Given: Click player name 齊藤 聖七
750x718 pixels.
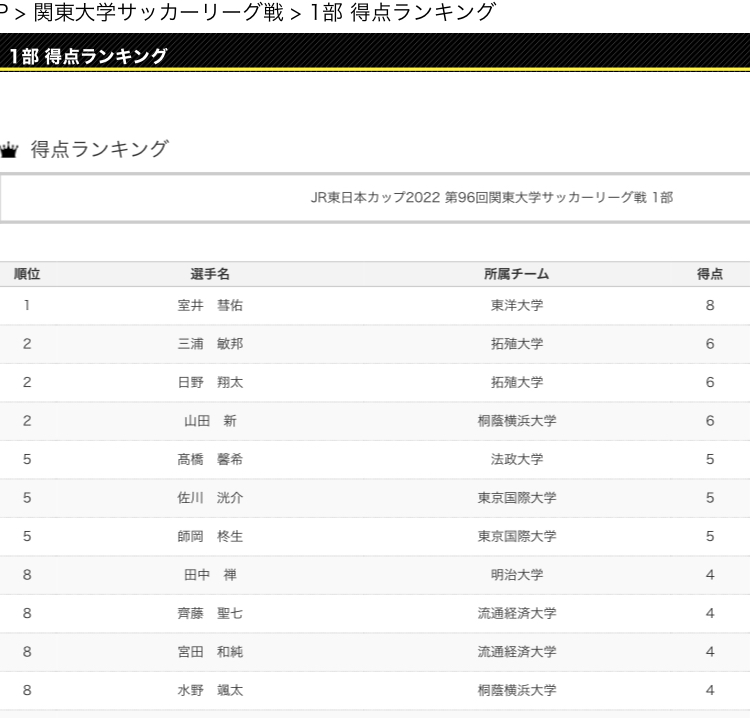Looking at the screenshot, I should pos(210,614).
